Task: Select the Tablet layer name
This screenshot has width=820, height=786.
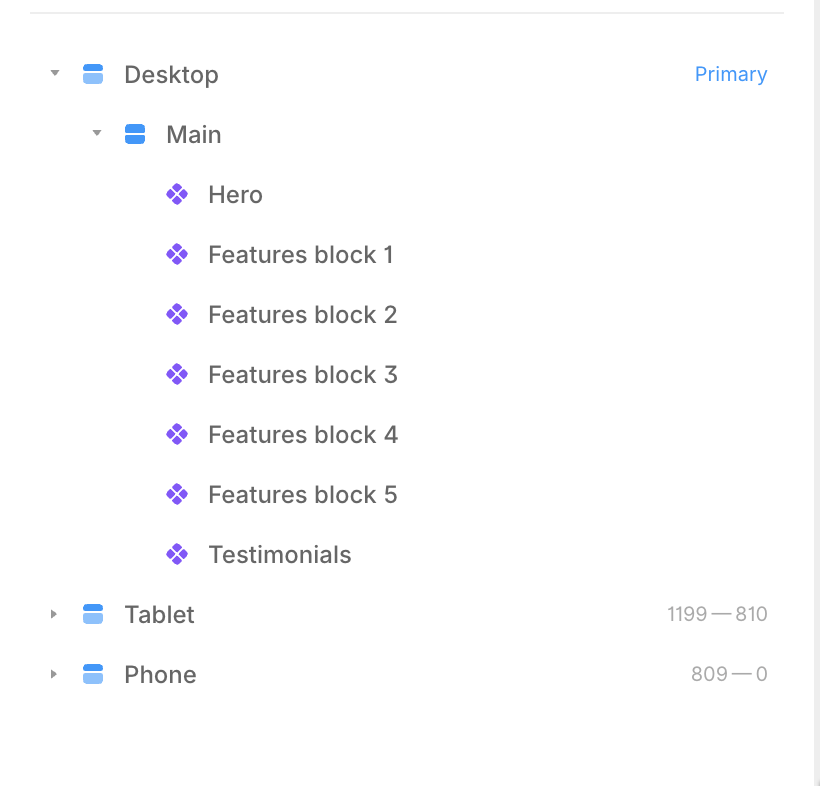Action: pos(160,614)
